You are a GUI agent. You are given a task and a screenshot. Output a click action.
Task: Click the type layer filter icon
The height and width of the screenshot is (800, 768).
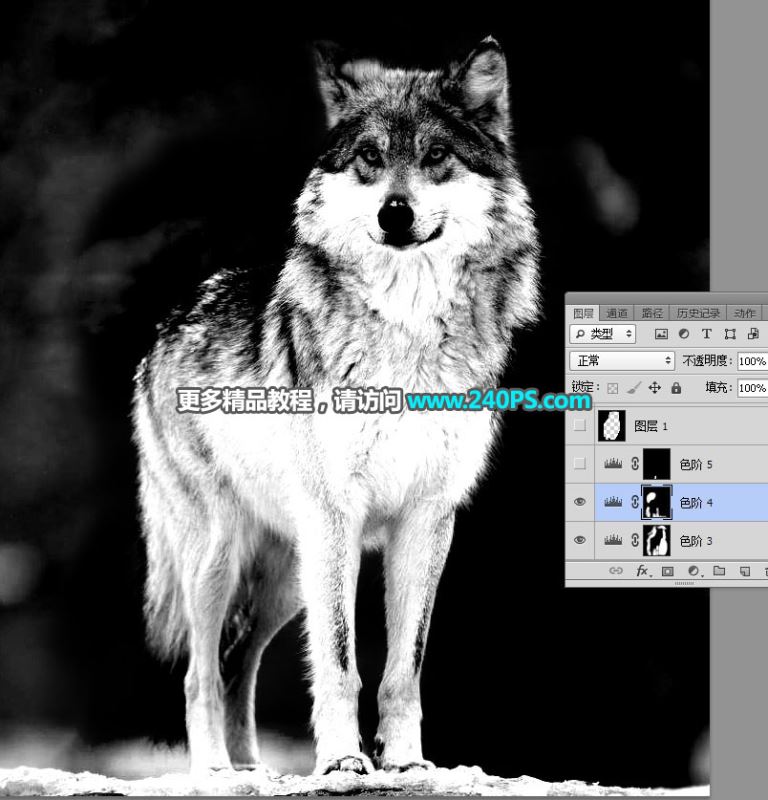tap(707, 334)
